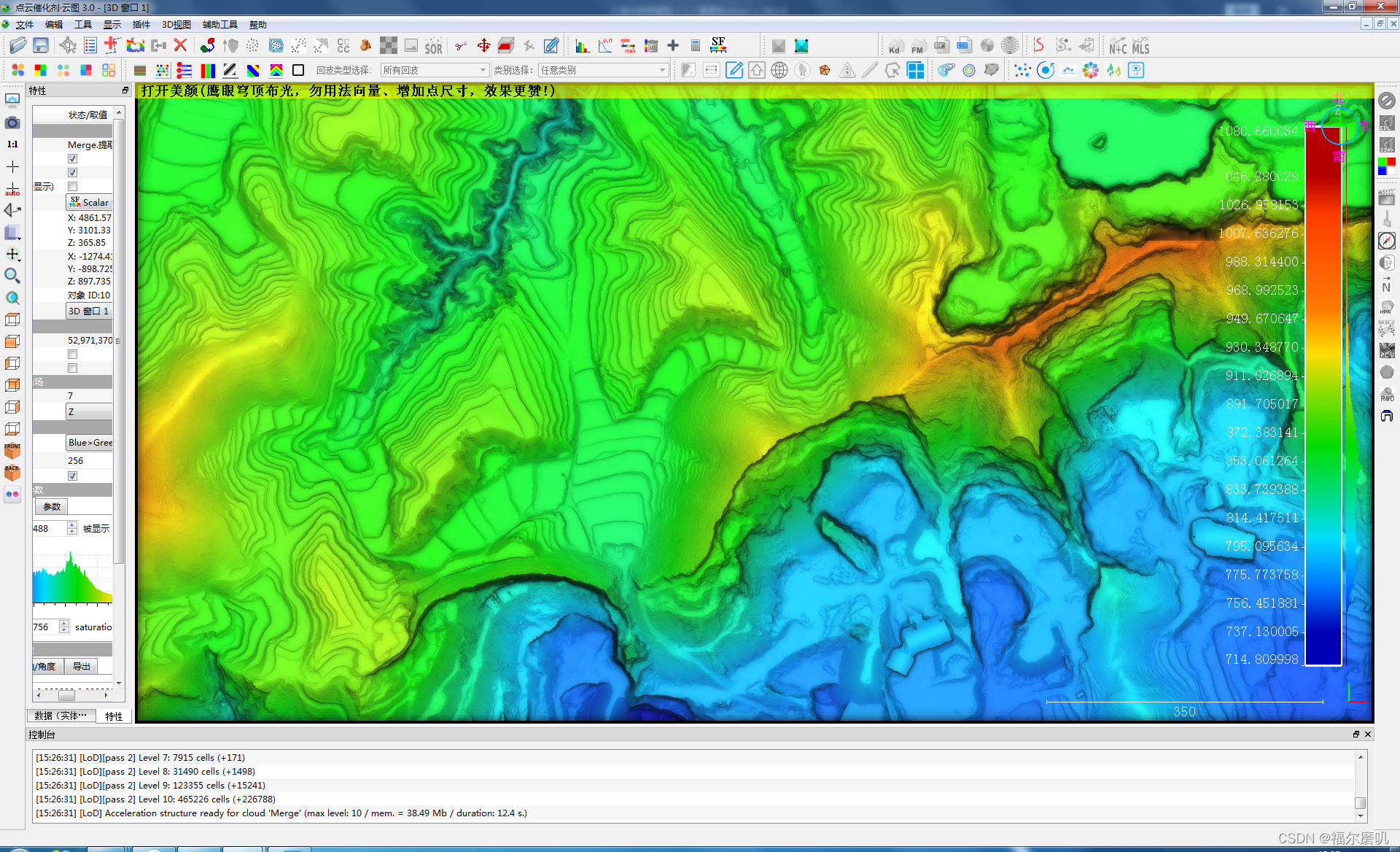The image size is (1400, 852).
Task: Open the 任意类别 class selection dropdown
Action: pos(603,70)
